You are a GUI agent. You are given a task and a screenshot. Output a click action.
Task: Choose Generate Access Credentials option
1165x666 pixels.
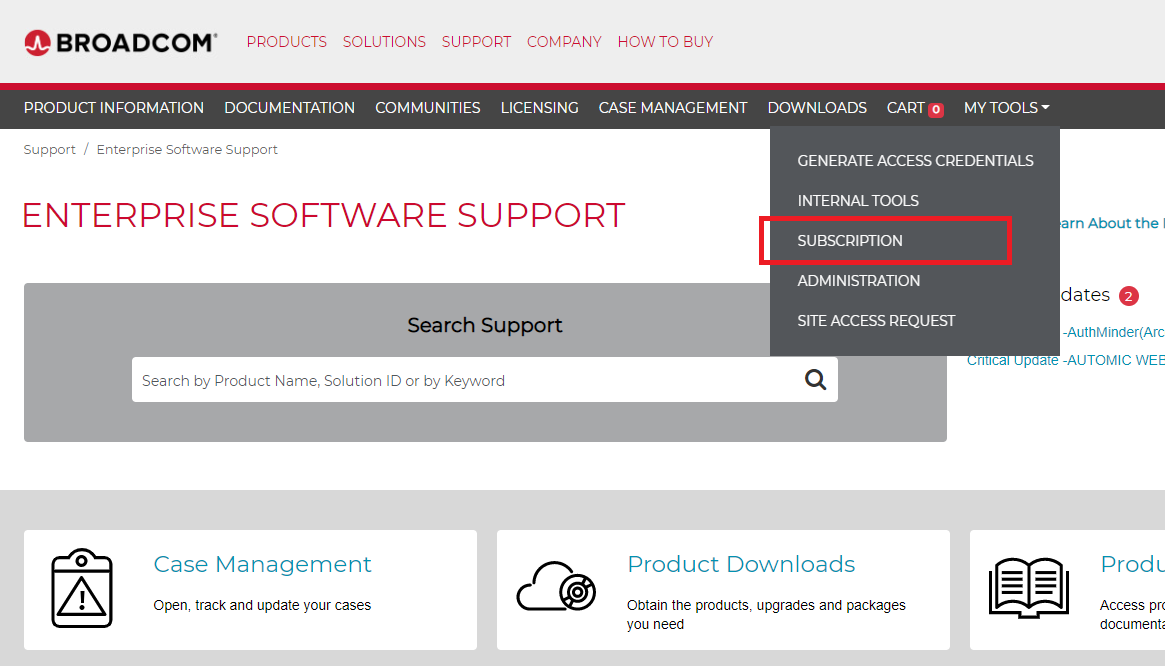pos(915,161)
